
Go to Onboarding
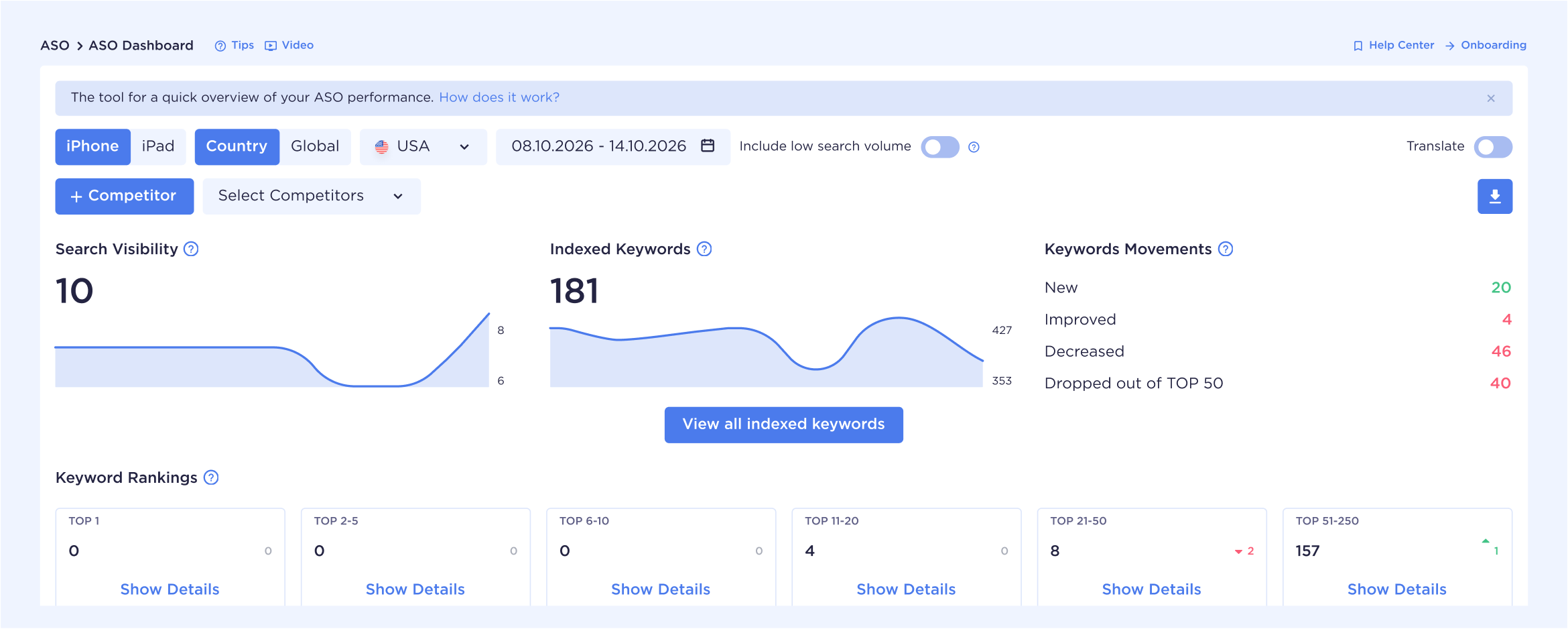[1486, 46]
